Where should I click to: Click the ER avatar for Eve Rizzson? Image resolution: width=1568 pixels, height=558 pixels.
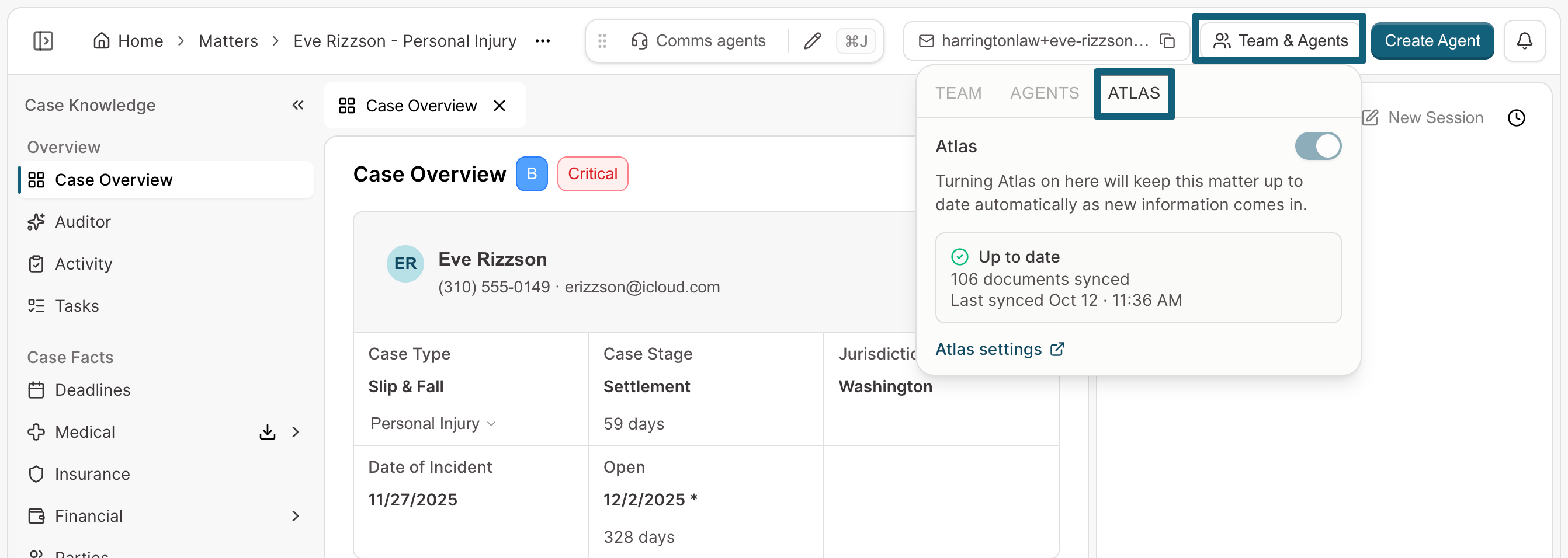[x=405, y=263]
